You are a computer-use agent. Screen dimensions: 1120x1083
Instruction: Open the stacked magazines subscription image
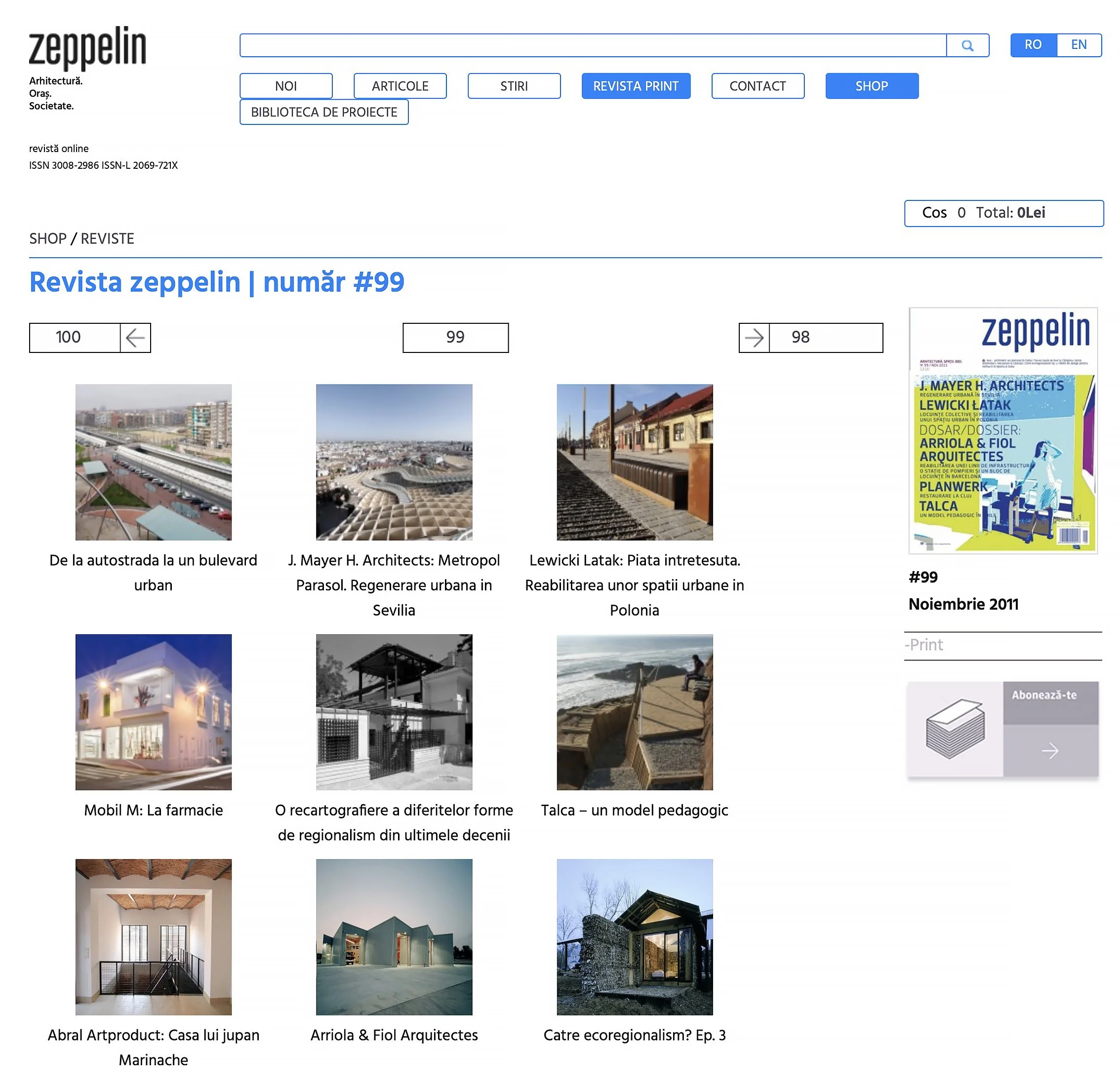pos(955,729)
